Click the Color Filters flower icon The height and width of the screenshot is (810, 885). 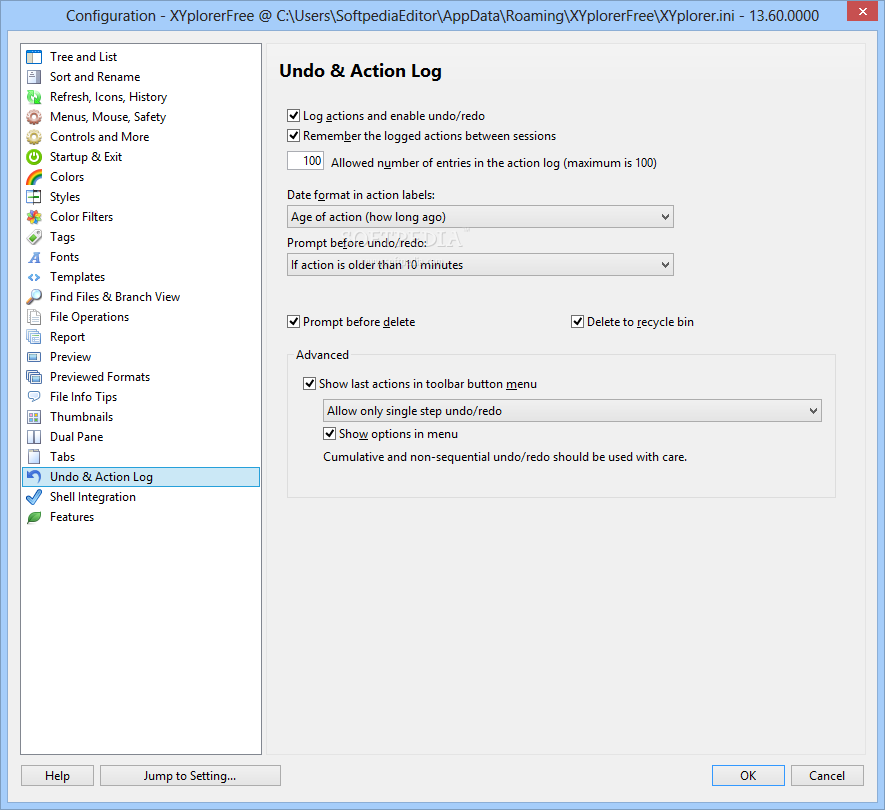(x=34, y=217)
